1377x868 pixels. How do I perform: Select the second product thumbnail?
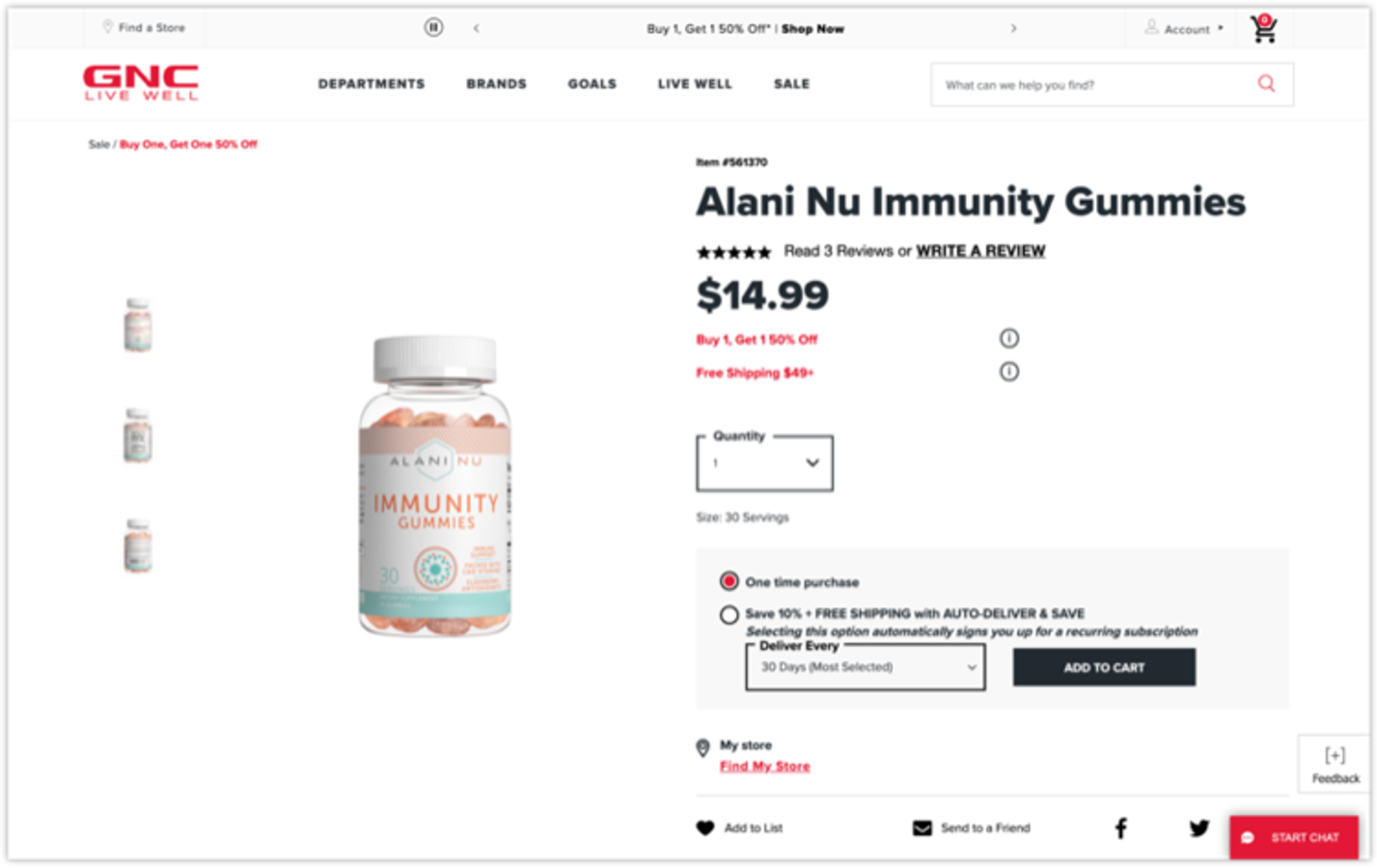pos(138,435)
